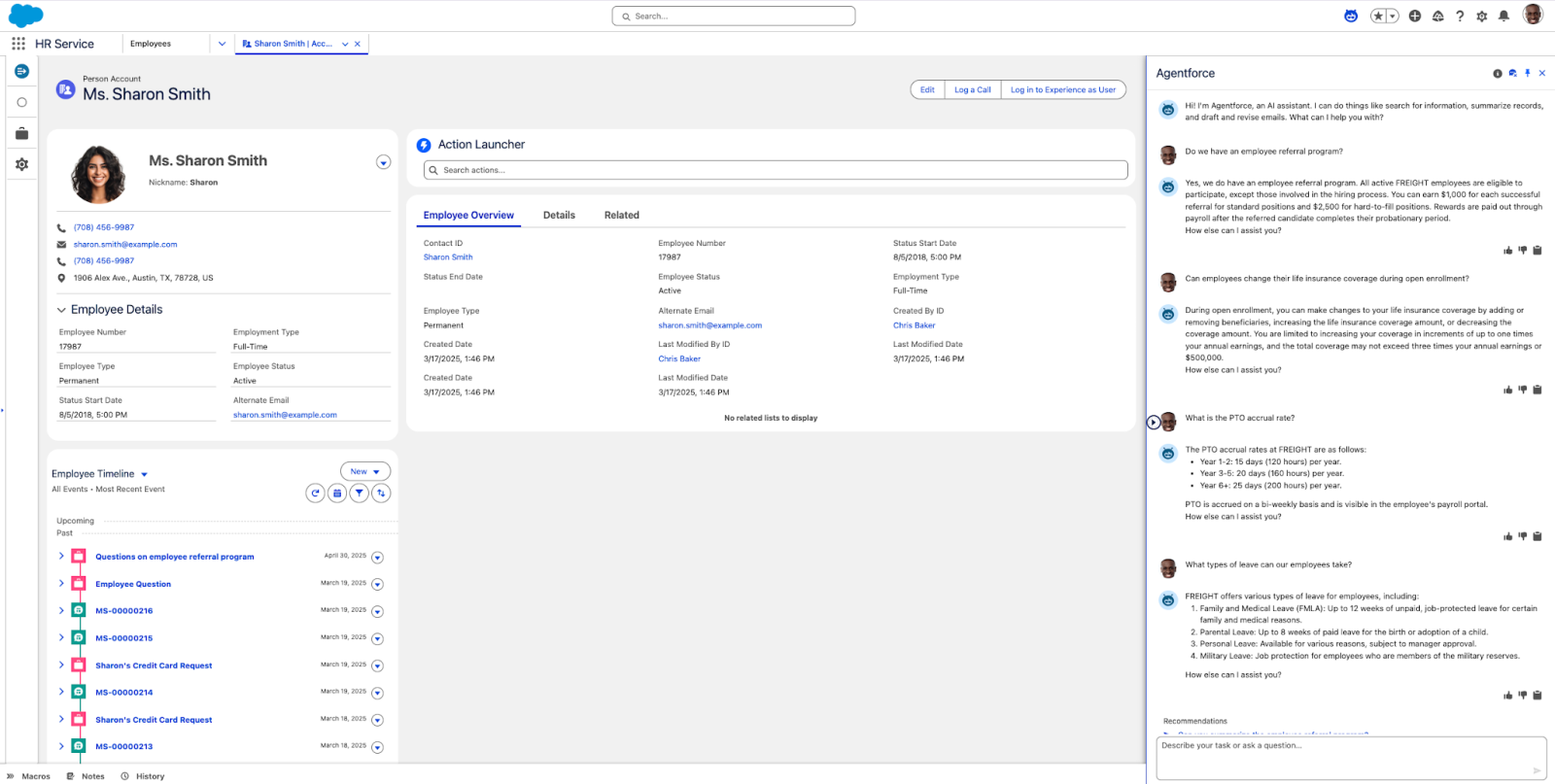1555x784 pixels.
Task: Click the sharon.smith@example.com link under contact info
Action: 125,245
